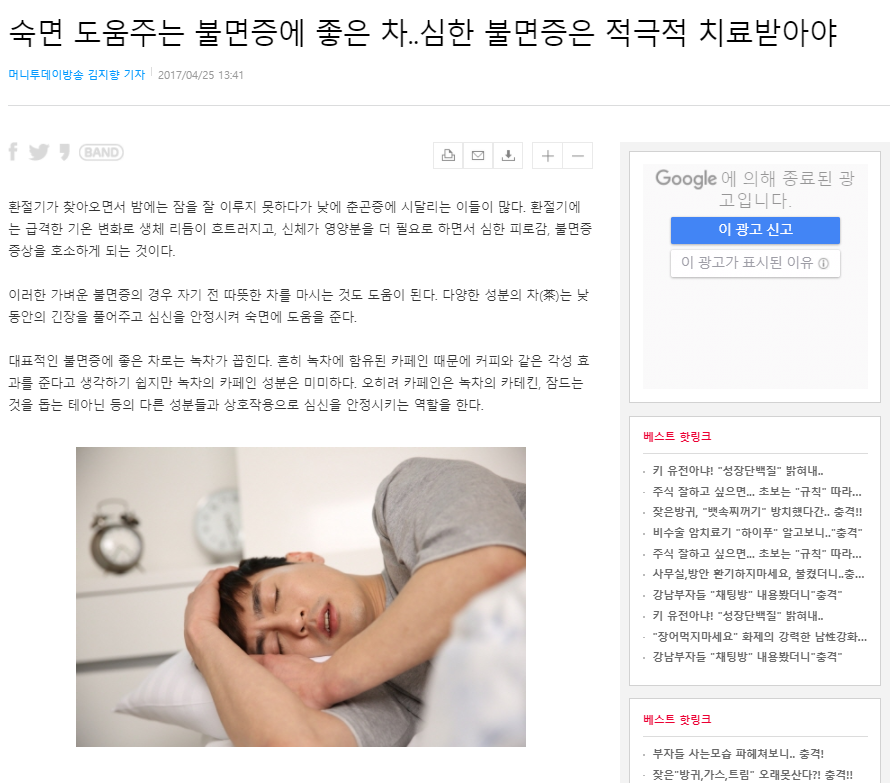This screenshot has width=895, height=783.
Task: Increase font size with plus icon
Action: [547, 155]
